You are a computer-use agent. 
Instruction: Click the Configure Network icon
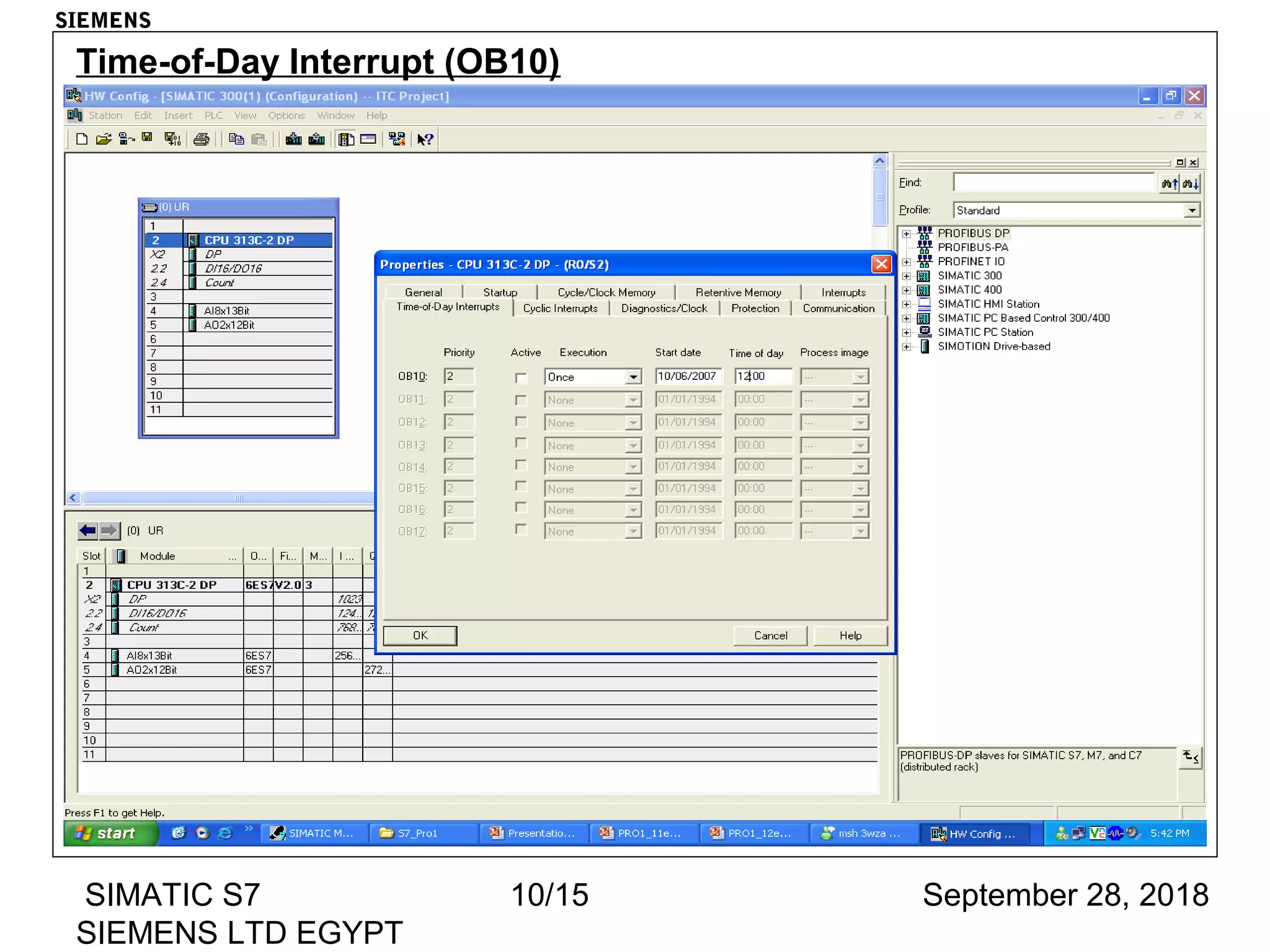397,139
